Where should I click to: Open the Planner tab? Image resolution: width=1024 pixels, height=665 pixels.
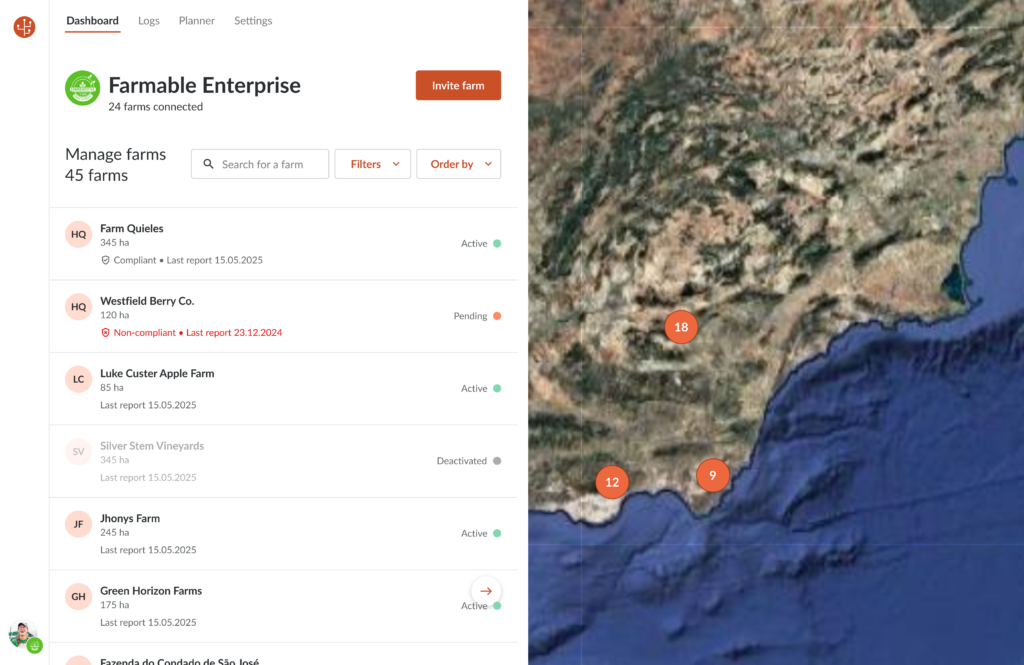tap(197, 21)
